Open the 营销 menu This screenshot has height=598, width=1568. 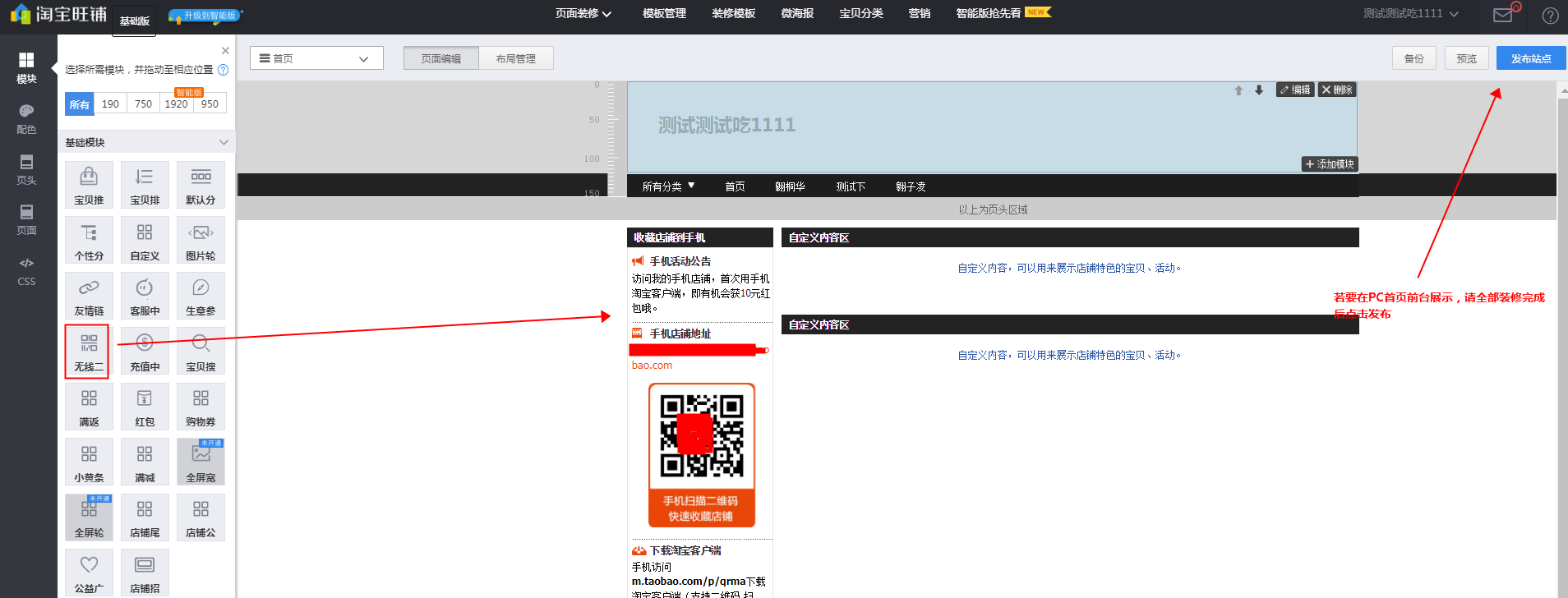click(920, 13)
